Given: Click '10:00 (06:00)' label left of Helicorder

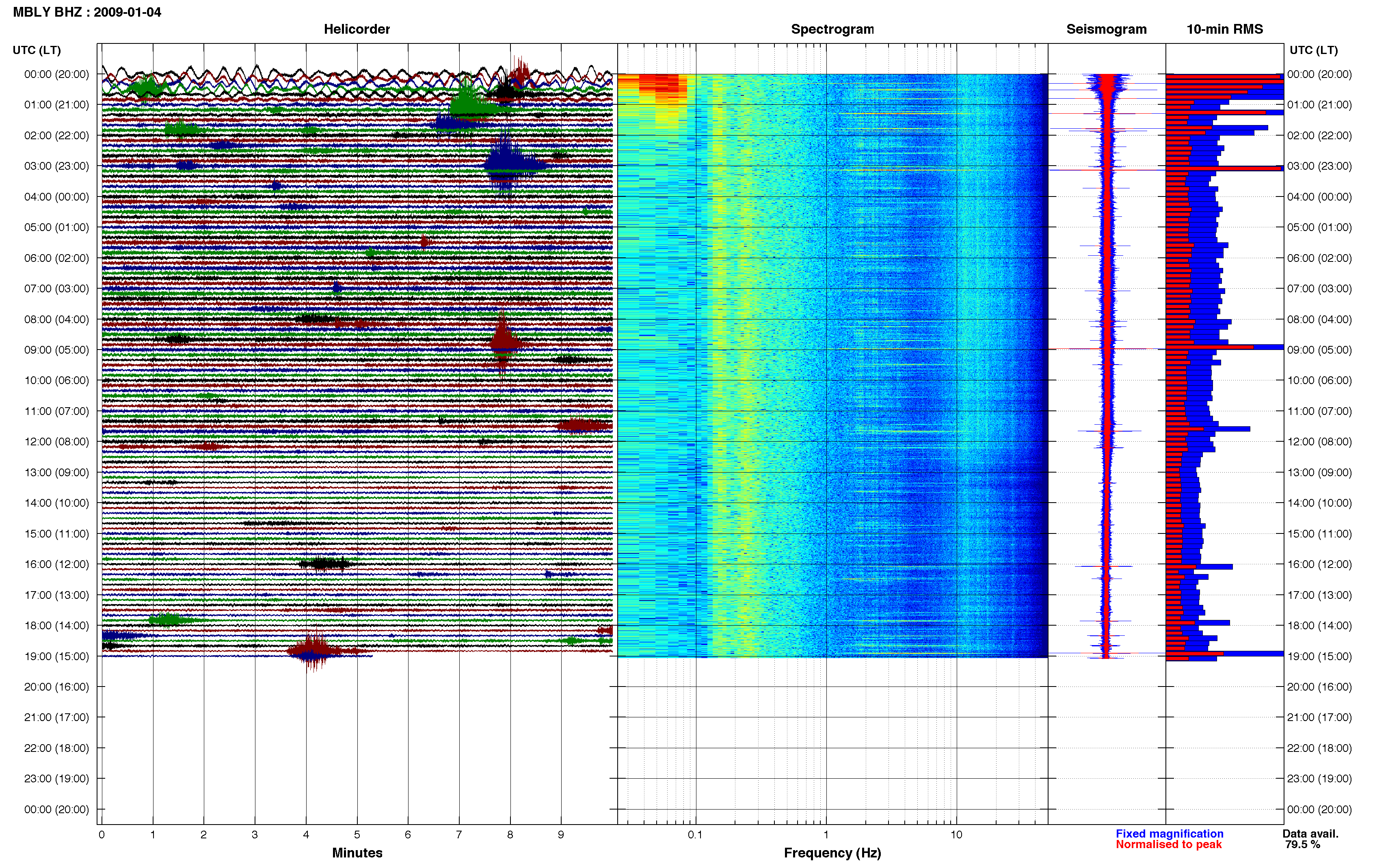Looking at the screenshot, I should point(56,380).
